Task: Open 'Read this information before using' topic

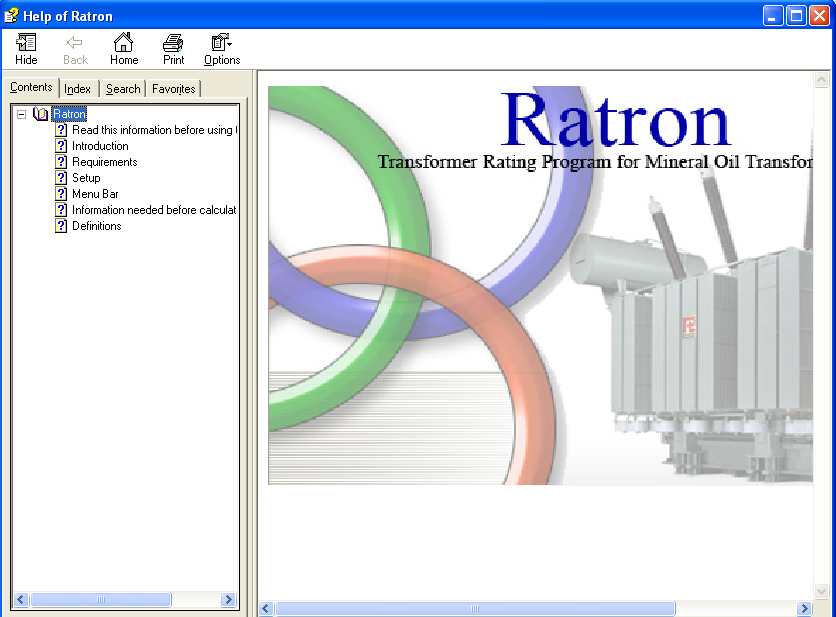Action: (x=154, y=130)
